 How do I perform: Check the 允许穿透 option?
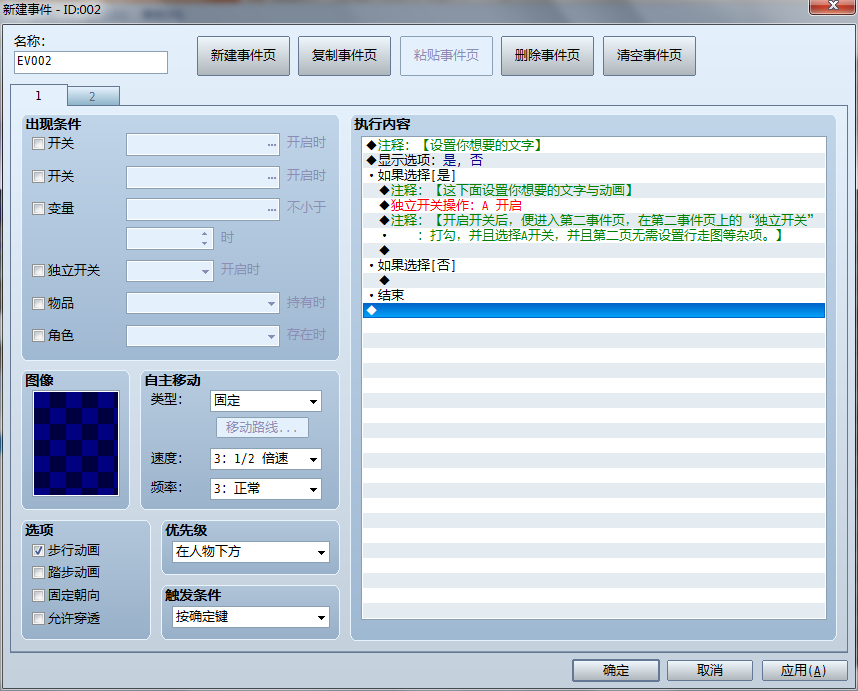pos(38,618)
